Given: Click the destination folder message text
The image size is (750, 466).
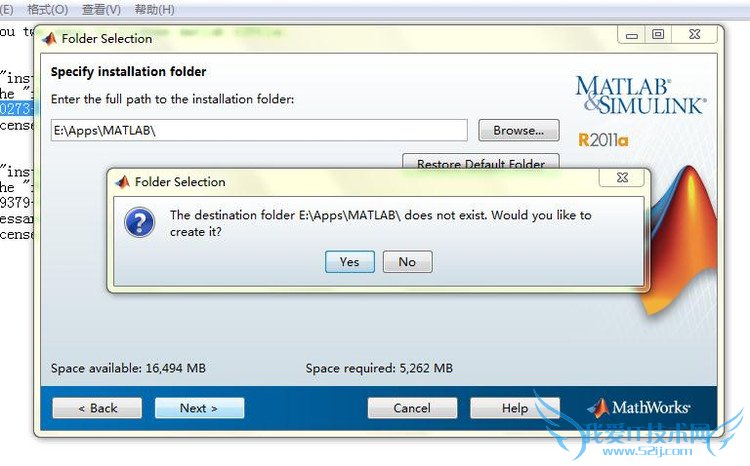Looking at the screenshot, I should tap(381, 223).
